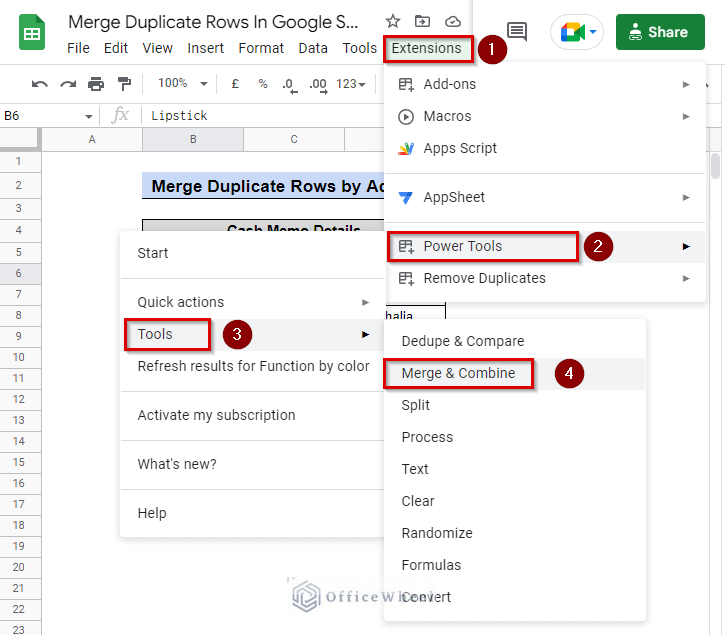This screenshot has width=725, height=635.
Task: Select Dedupe & Compare option
Action: [x=514, y=341]
